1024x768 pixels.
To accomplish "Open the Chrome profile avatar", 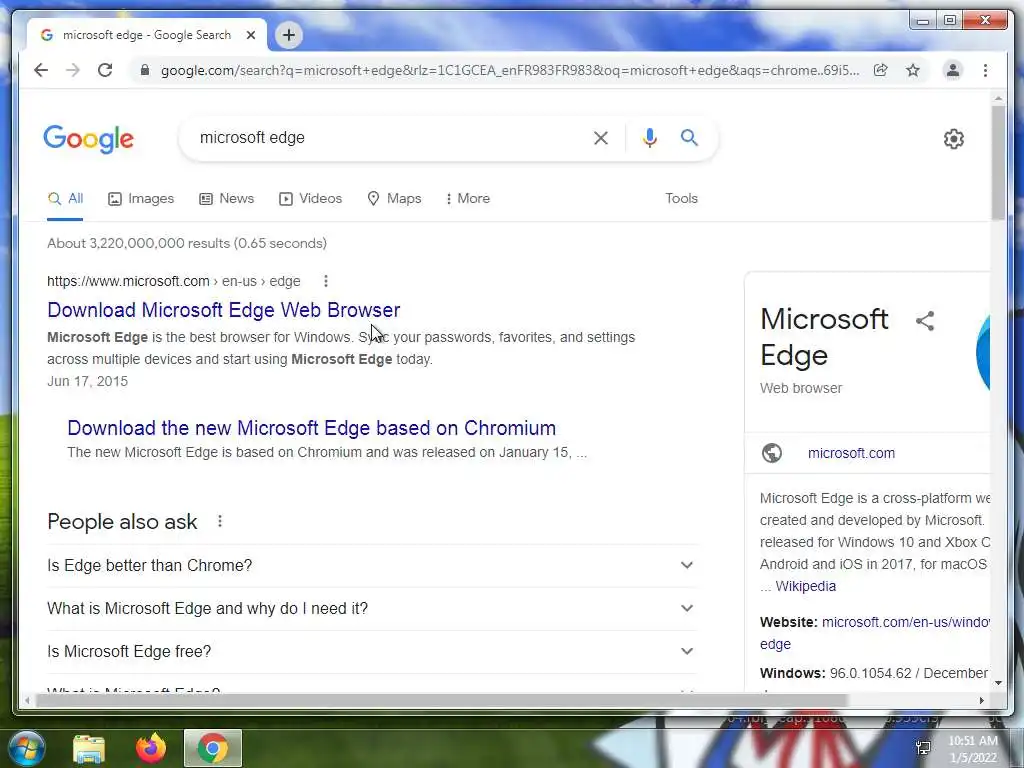I will click(x=953, y=70).
